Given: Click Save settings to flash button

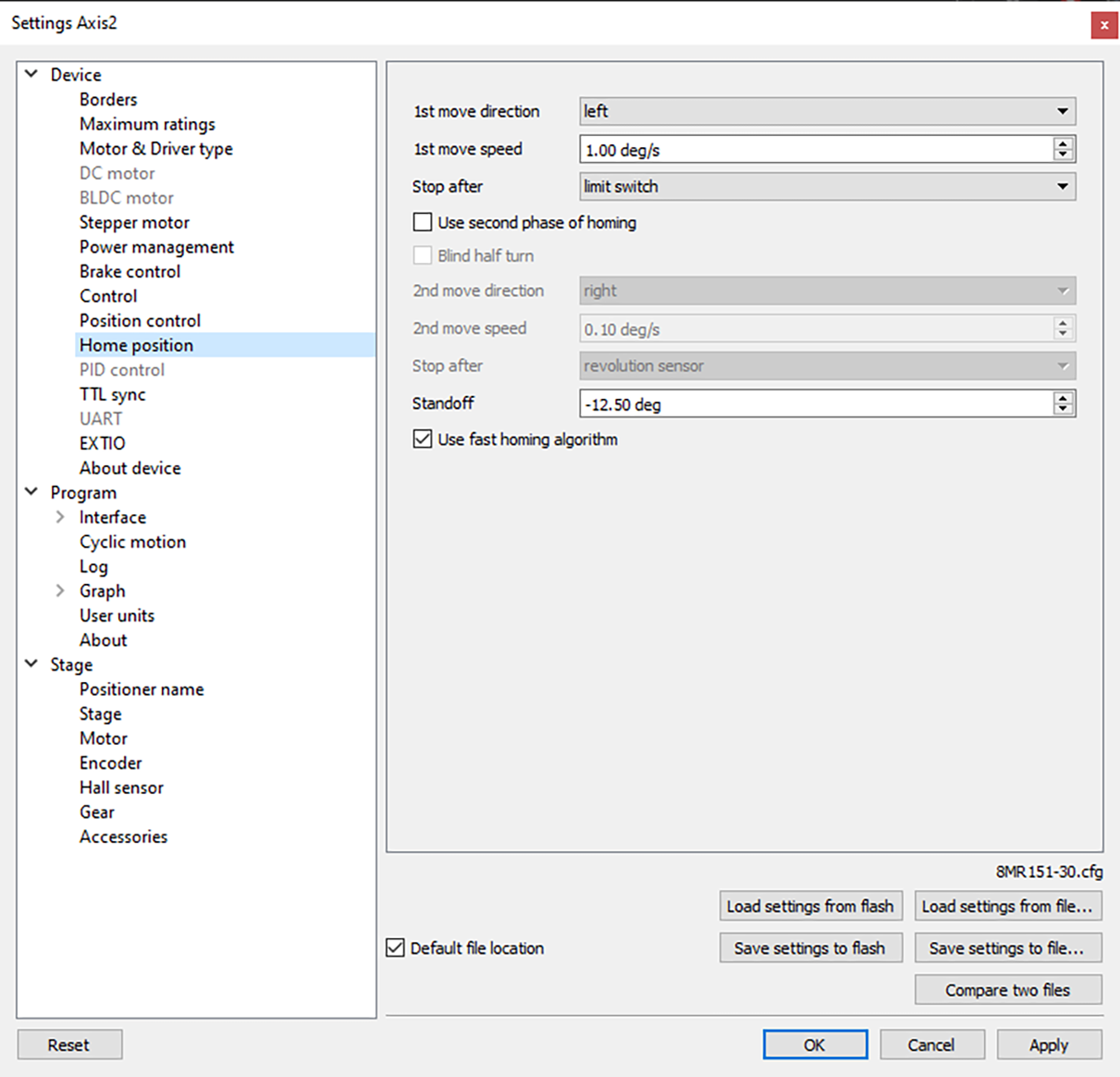Looking at the screenshot, I should click(810, 947).
